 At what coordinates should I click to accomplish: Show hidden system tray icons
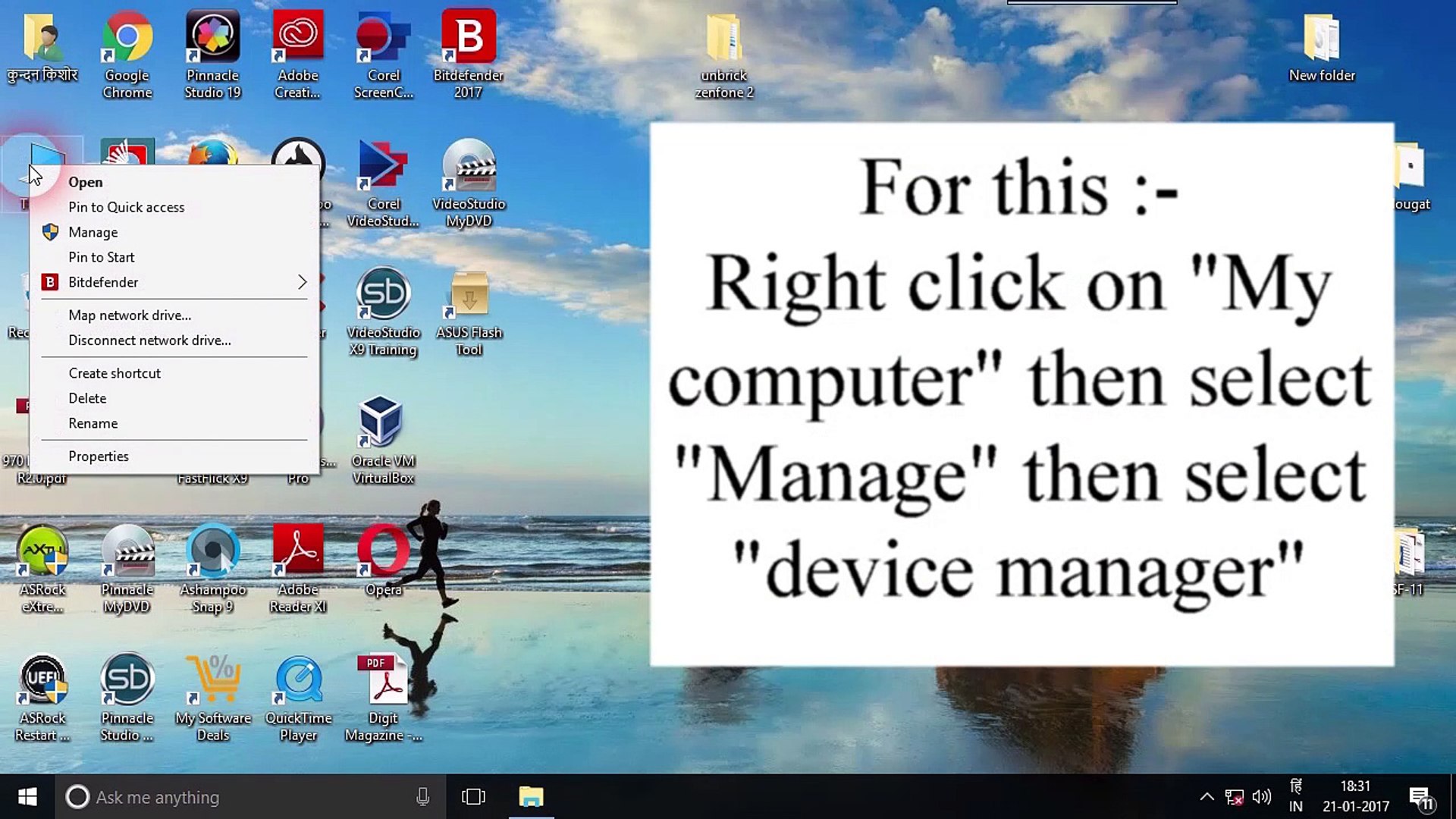pyautogui.click(x=1207, y=797)
